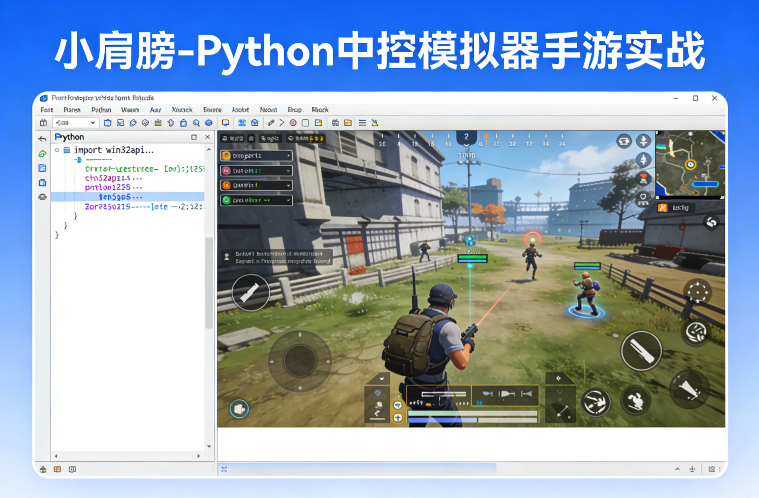Close the Python panel

point(207,137)
